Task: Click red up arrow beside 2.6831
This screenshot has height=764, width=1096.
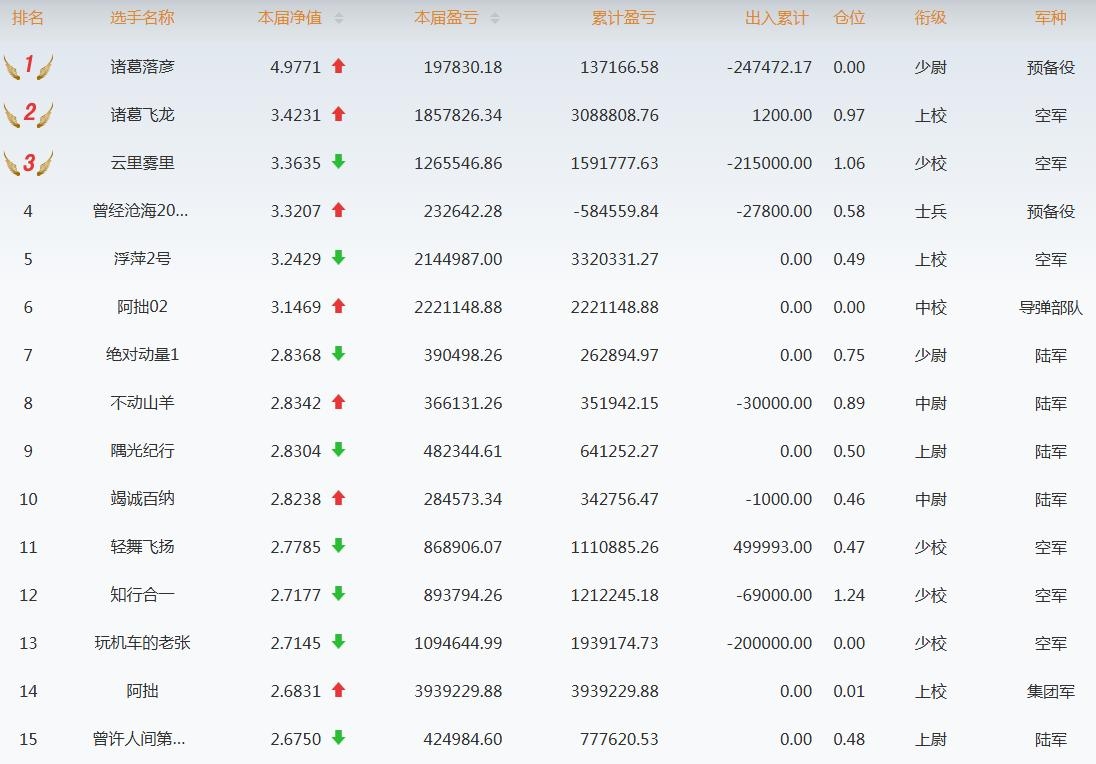Action: pyautogui.click(x=338, y=690)
